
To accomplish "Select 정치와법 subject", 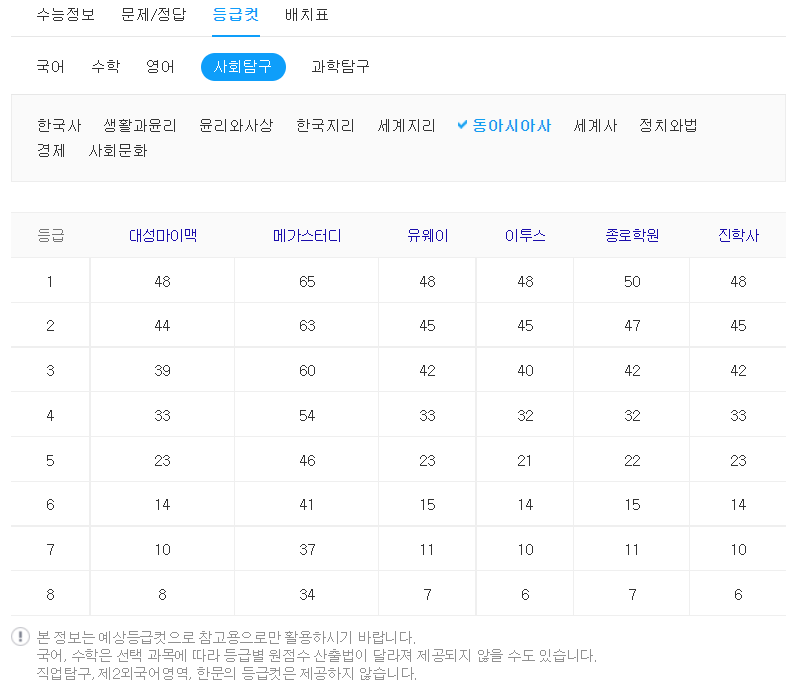I will tap(668, 125).
